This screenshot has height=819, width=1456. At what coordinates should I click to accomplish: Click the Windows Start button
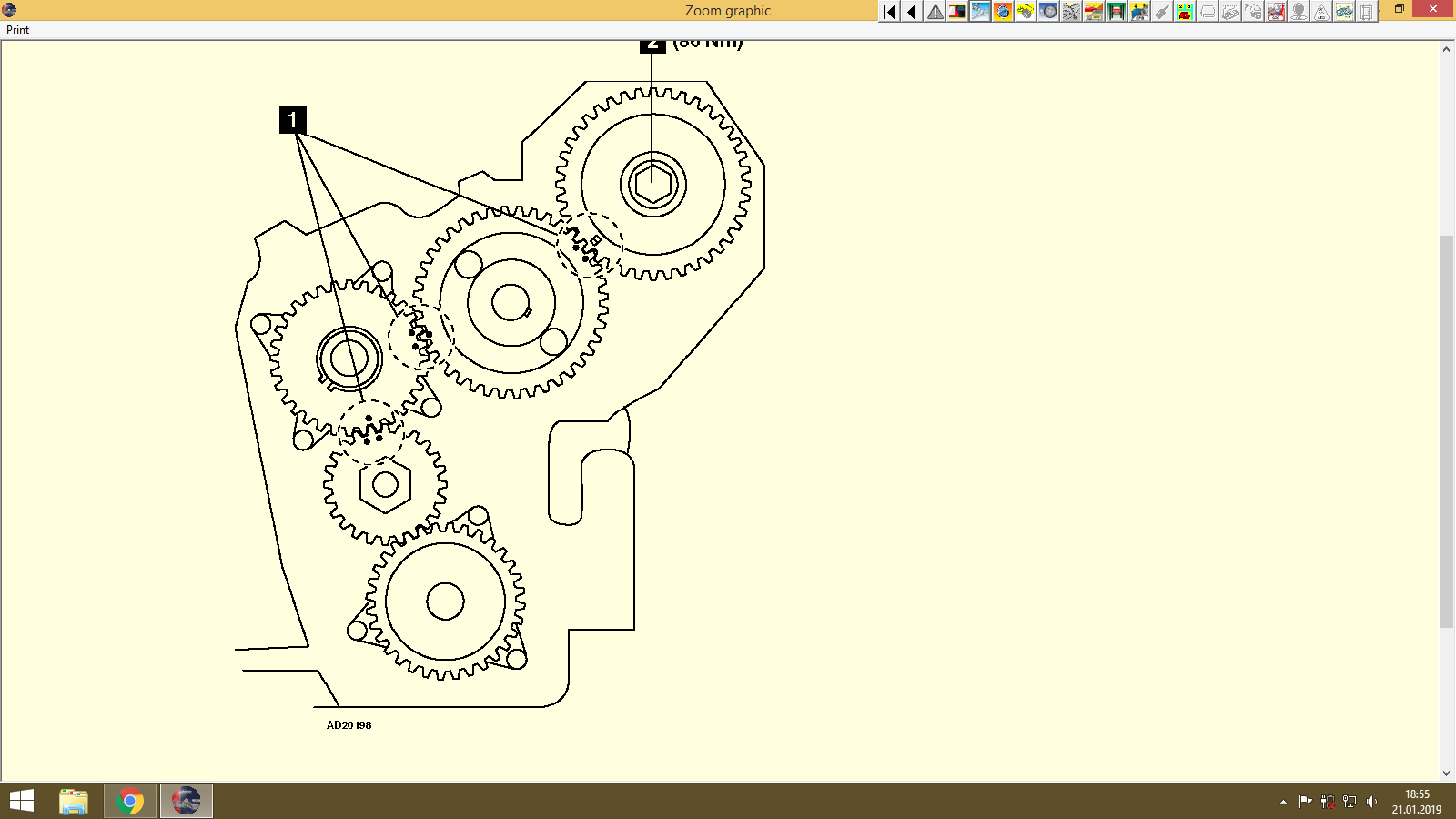(x=19, y=802)
